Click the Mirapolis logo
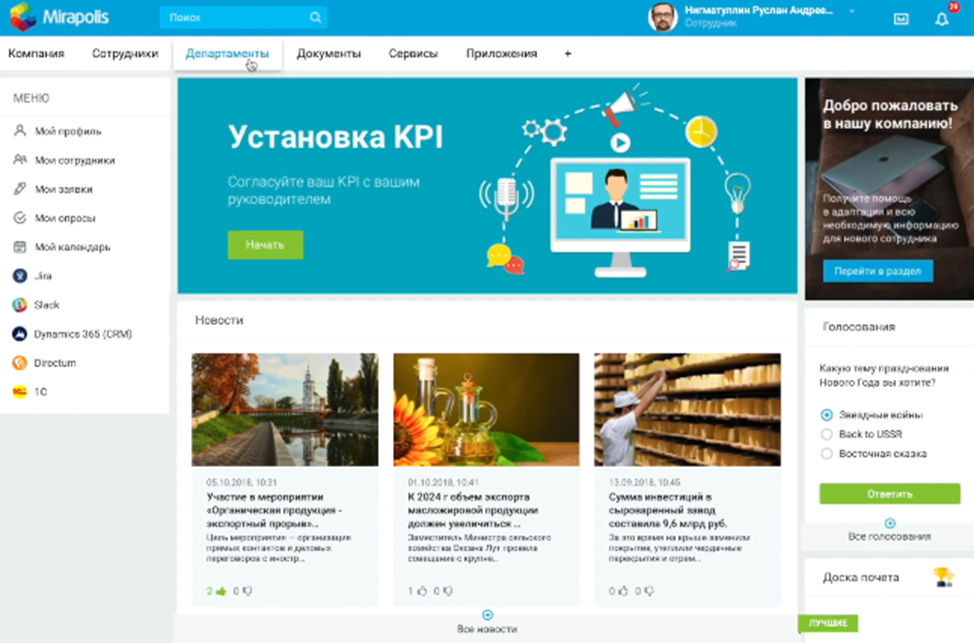 [60, 17]
